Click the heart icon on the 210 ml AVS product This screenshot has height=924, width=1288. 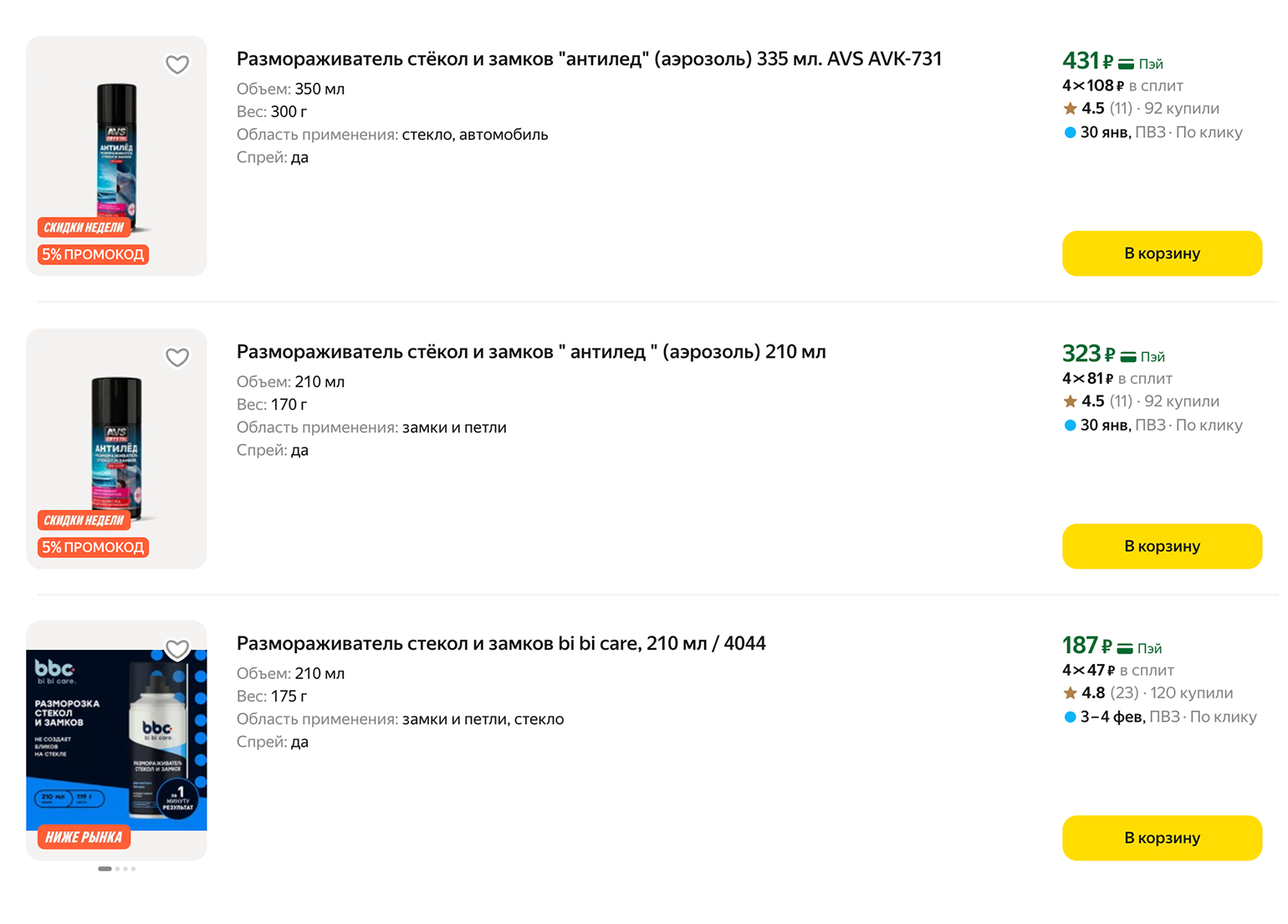tap(177, 357)
